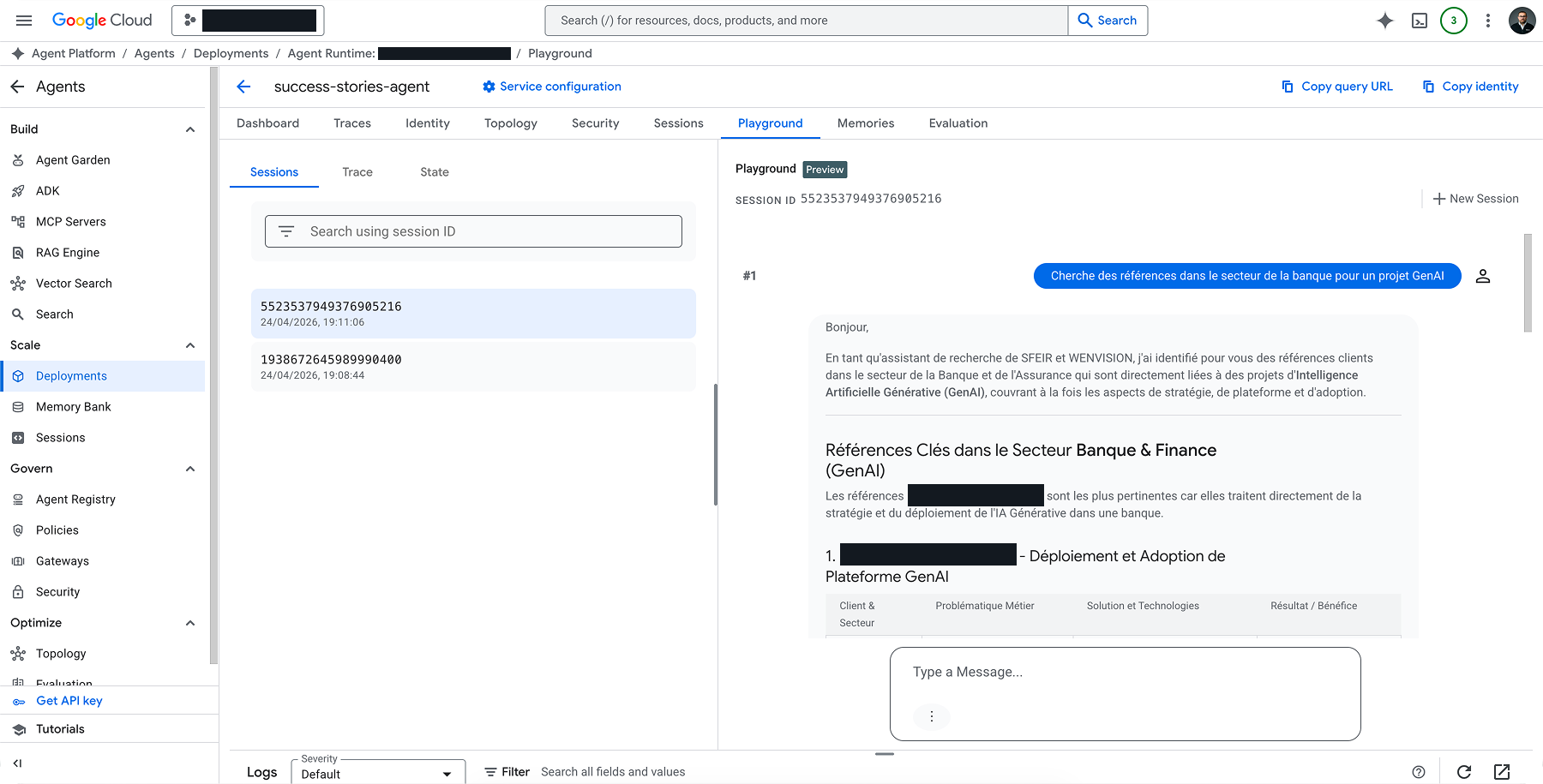The width and height of the screenshot is (1543, 784).
Task: Click the Google Cloud logo
Action: pyautogui.click(x=102, y=21)
